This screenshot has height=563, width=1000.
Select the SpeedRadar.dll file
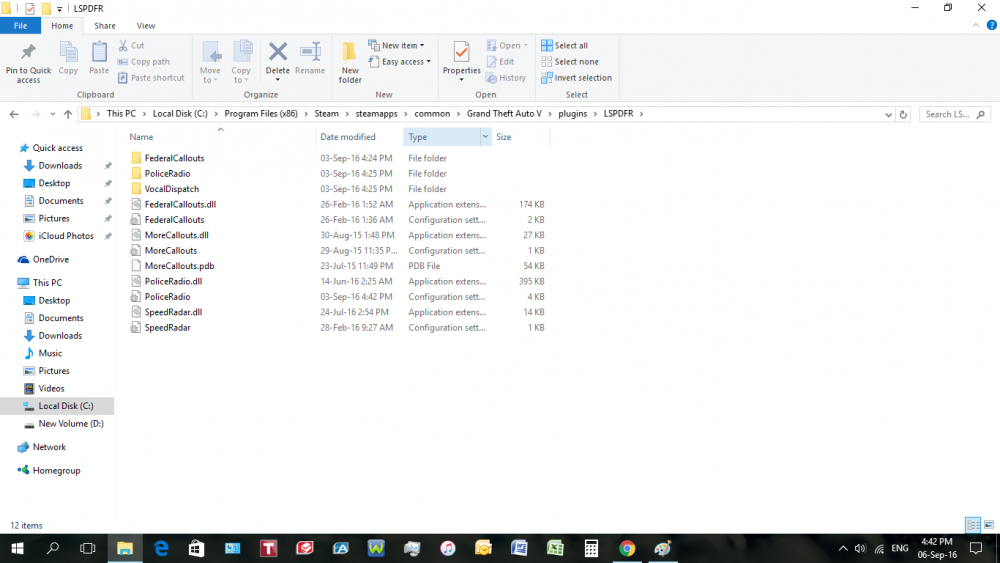pos(173,312)
